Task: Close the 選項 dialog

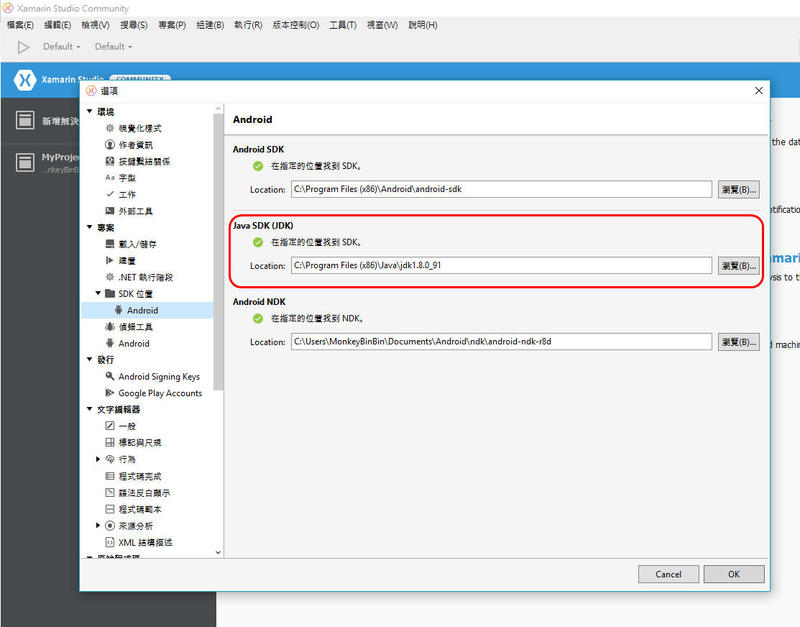Action: (759, 91)
